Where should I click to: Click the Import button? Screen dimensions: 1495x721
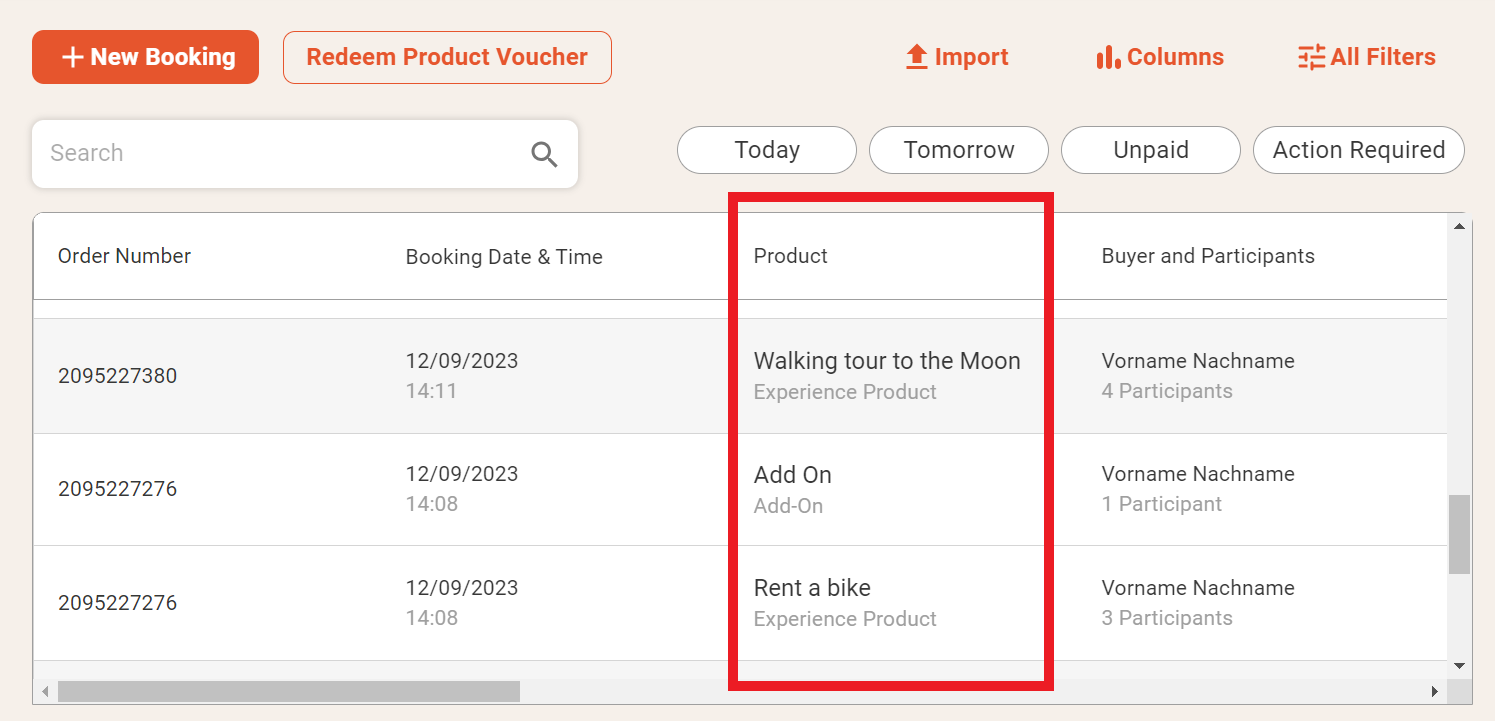click(957, 57)
